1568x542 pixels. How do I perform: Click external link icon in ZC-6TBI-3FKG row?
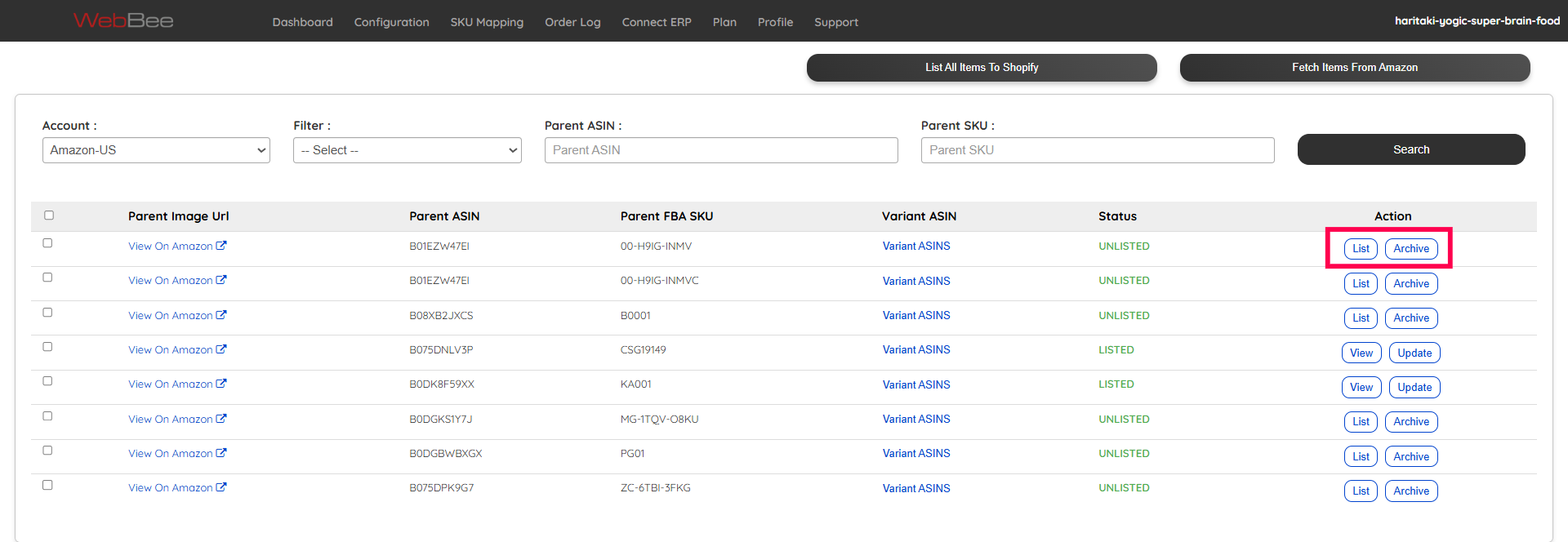point(221,487)
